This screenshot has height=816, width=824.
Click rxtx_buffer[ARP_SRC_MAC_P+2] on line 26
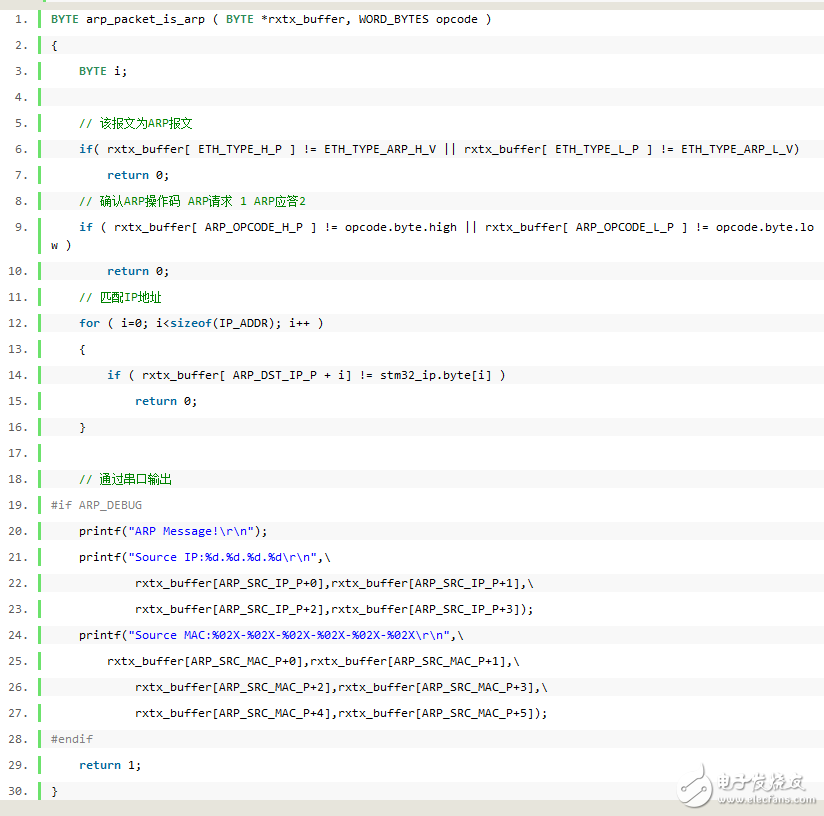235,687
